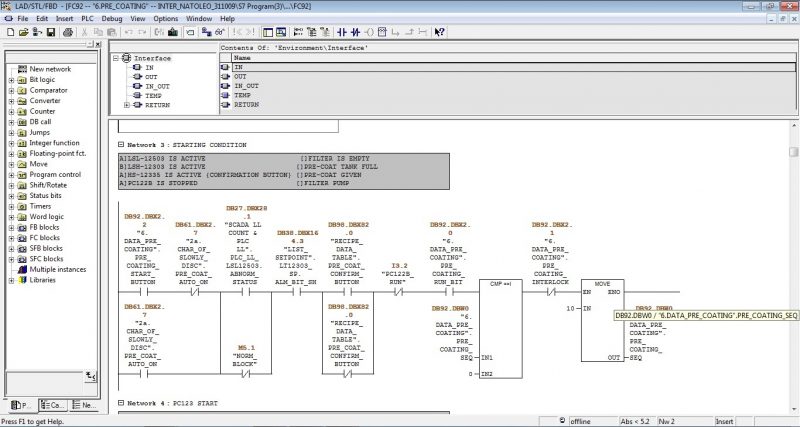The image size is (800, 427).
Task: Expand the Timers category
Action: (10, 205)
